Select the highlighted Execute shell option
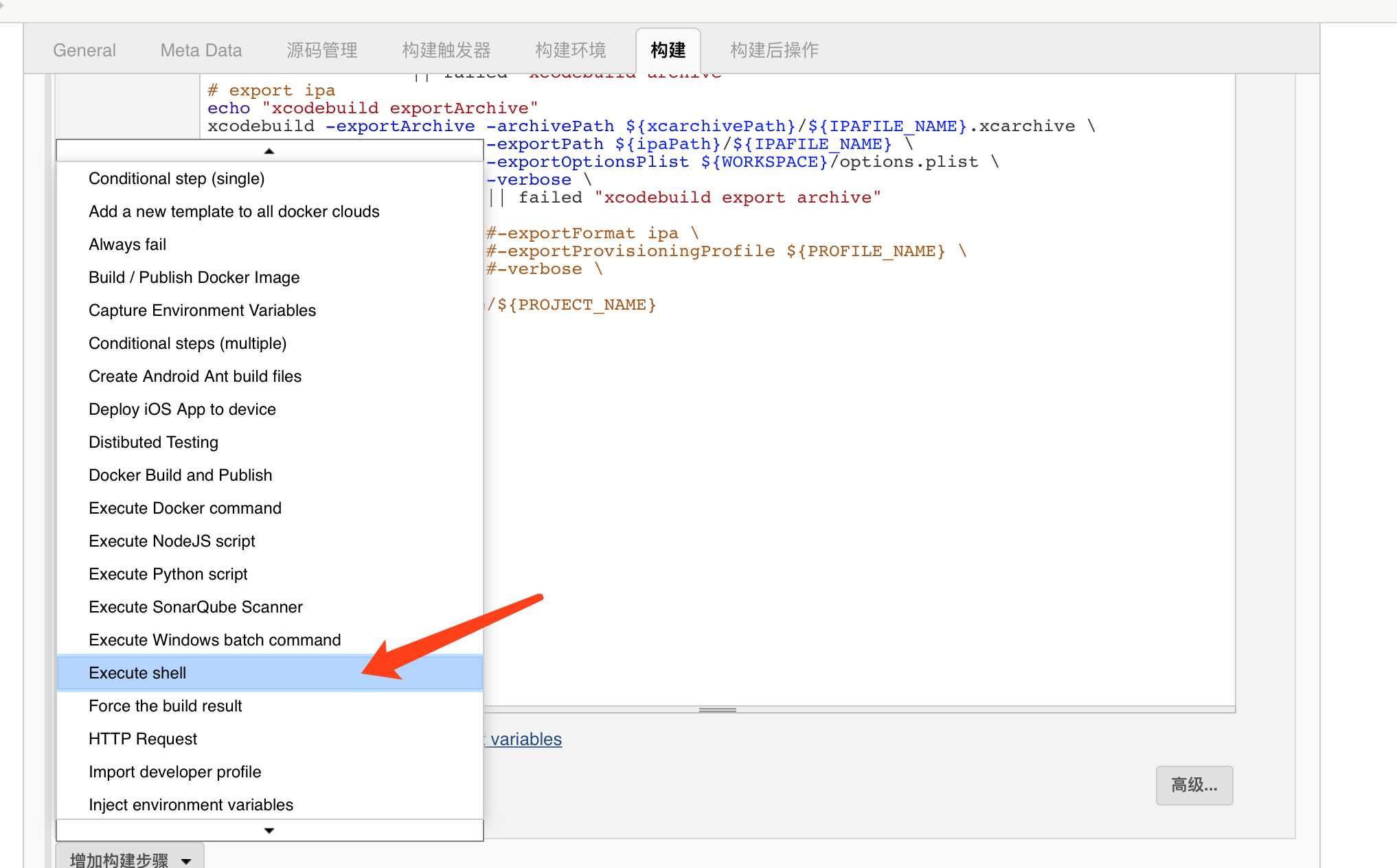This screenshot has height=868, width=1397. click(x=270, y=673)
